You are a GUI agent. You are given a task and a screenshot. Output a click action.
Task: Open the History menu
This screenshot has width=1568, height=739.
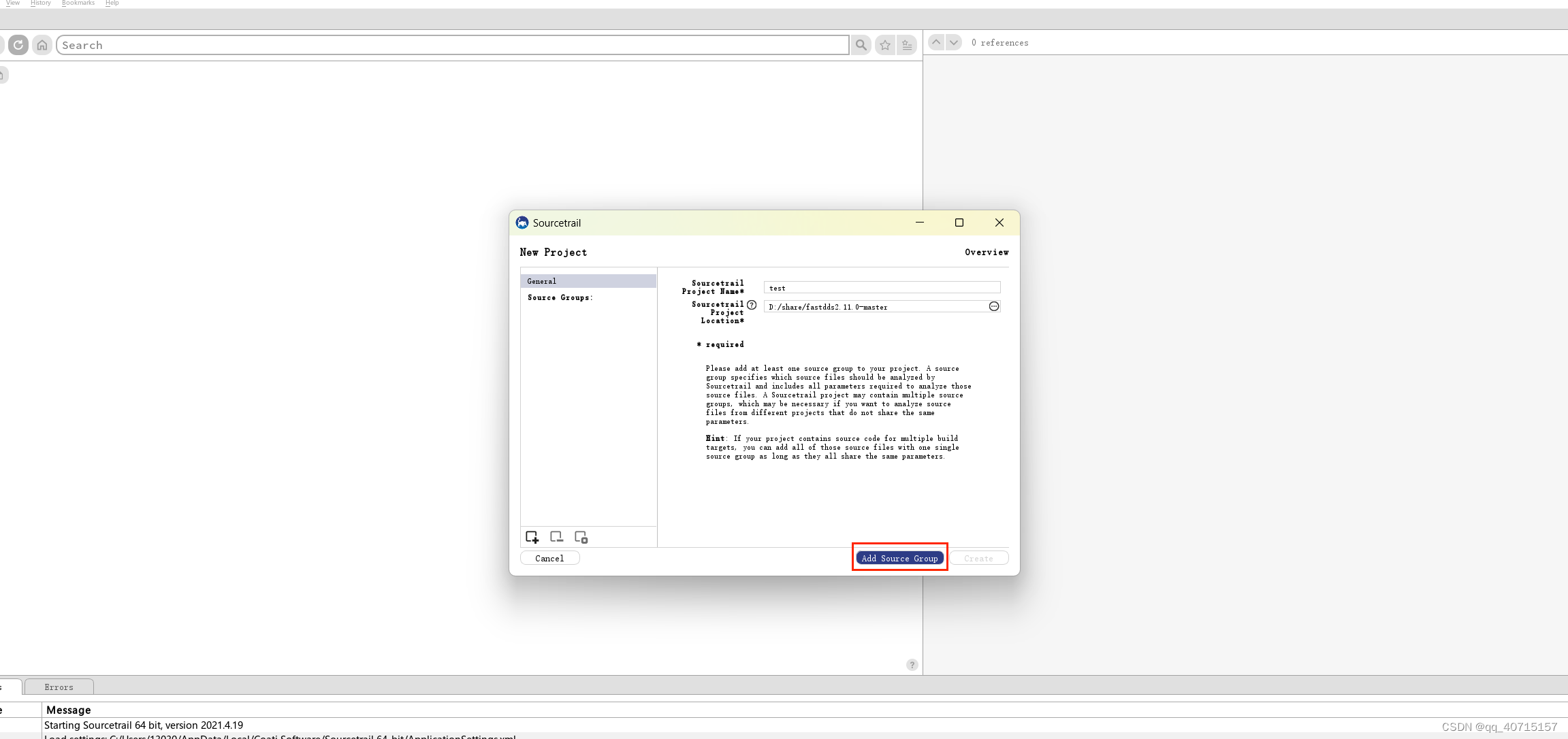tap(41, 3)
